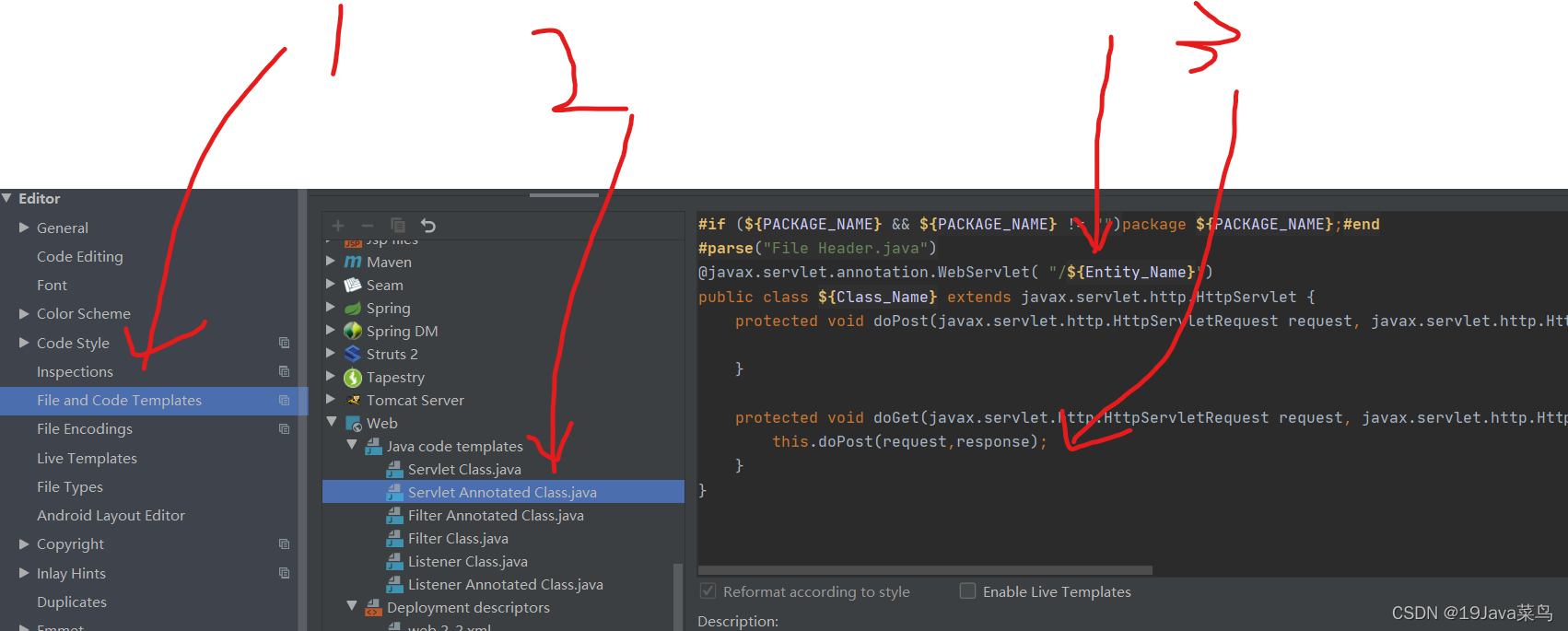
Task: Enable Live Templates checkbox
Action: [967, 591]
